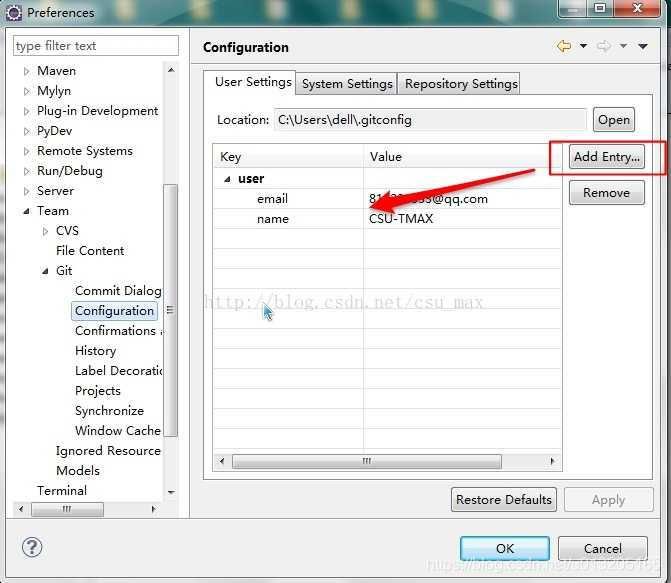Click the Location path field
671x583 pixels.
(430, 120)
